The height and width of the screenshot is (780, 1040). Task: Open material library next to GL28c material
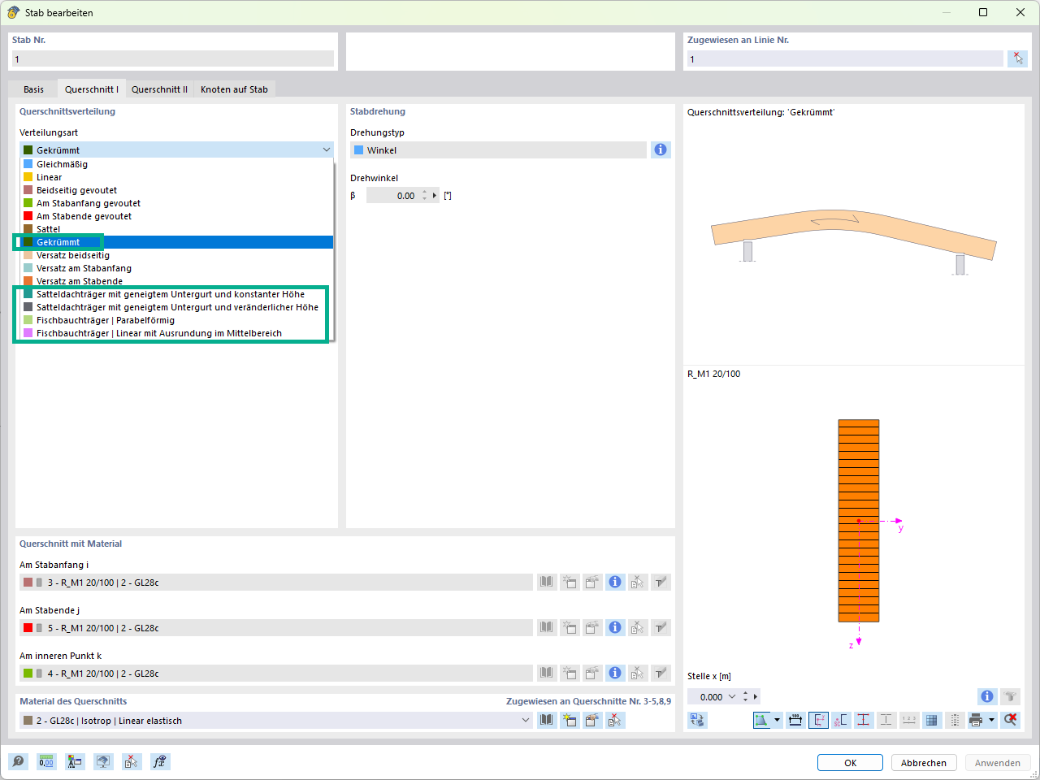pos(547,720)
